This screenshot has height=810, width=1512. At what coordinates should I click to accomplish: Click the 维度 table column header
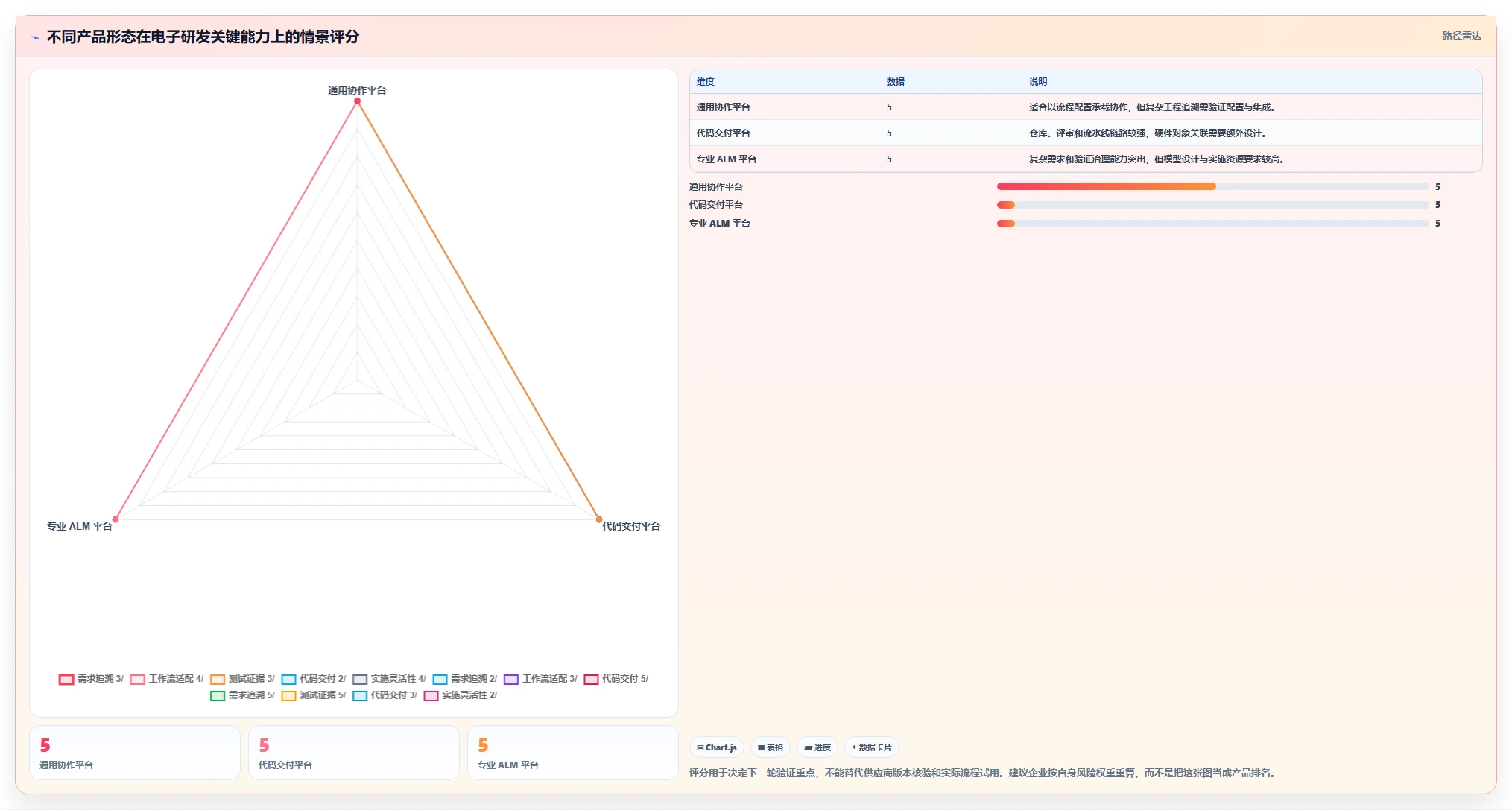point(705,82)
